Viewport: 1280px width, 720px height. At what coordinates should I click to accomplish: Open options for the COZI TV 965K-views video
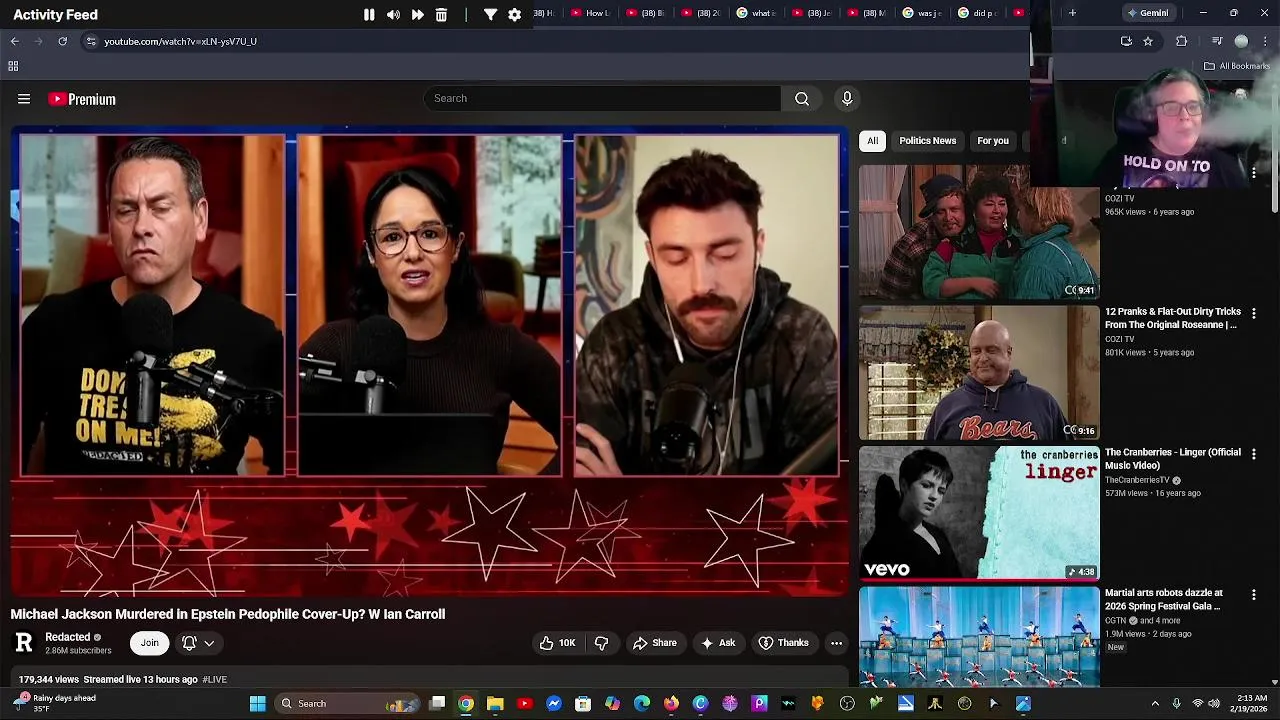(x=1254, y=173)
